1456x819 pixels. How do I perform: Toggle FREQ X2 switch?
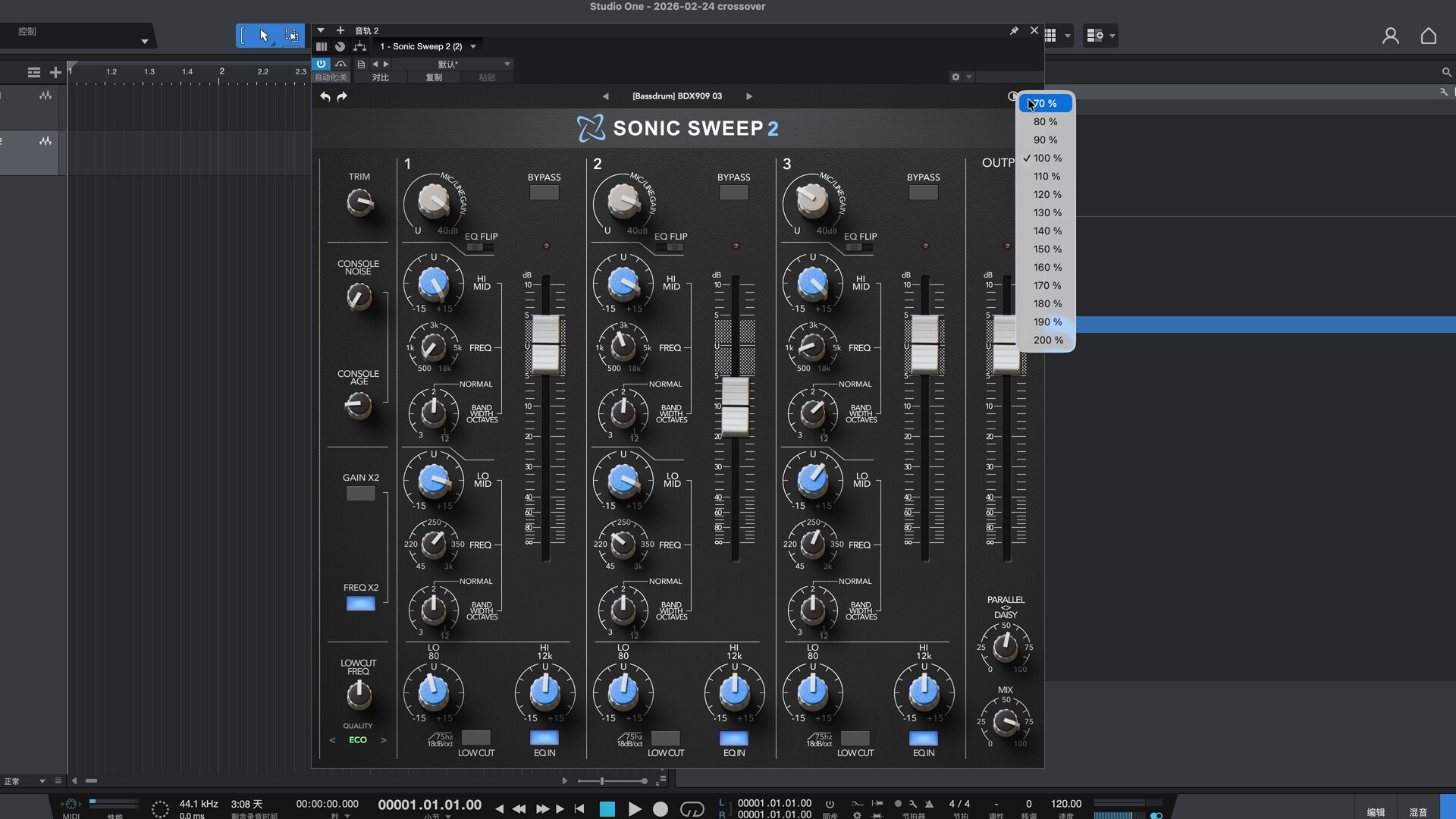point(360,604)
